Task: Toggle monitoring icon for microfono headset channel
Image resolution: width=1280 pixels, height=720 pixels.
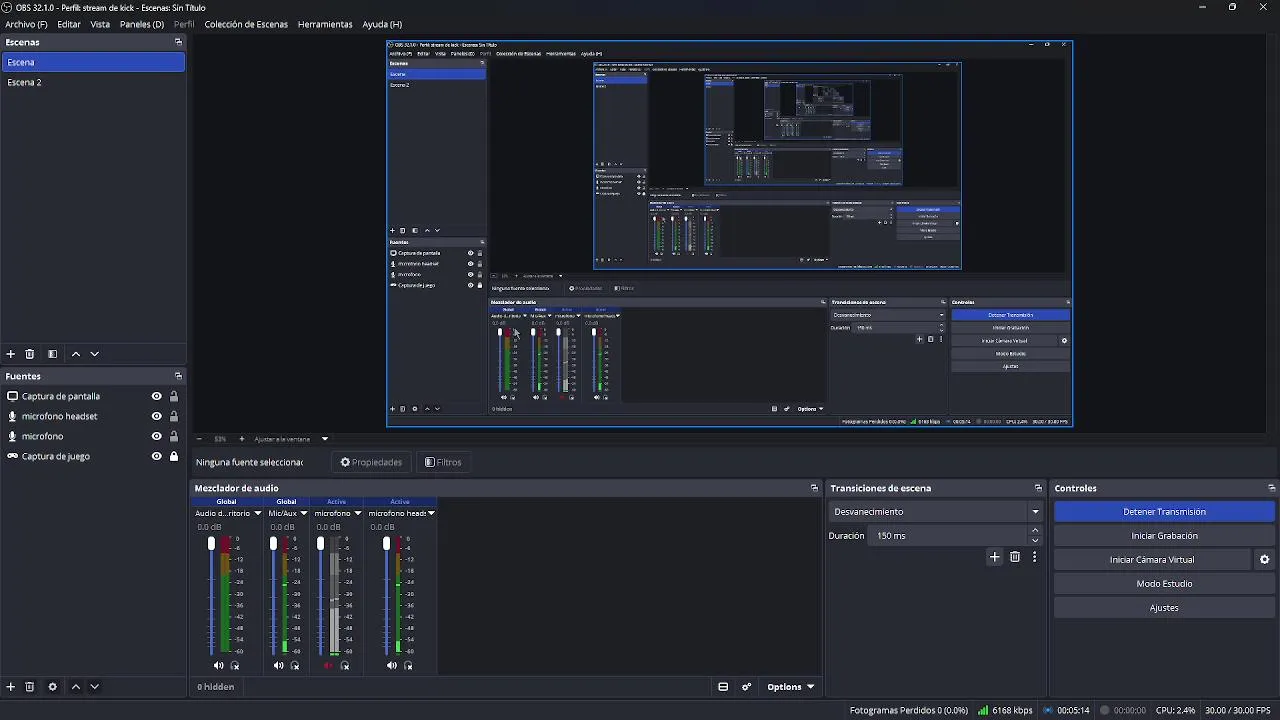Action: tap(408, 666)
